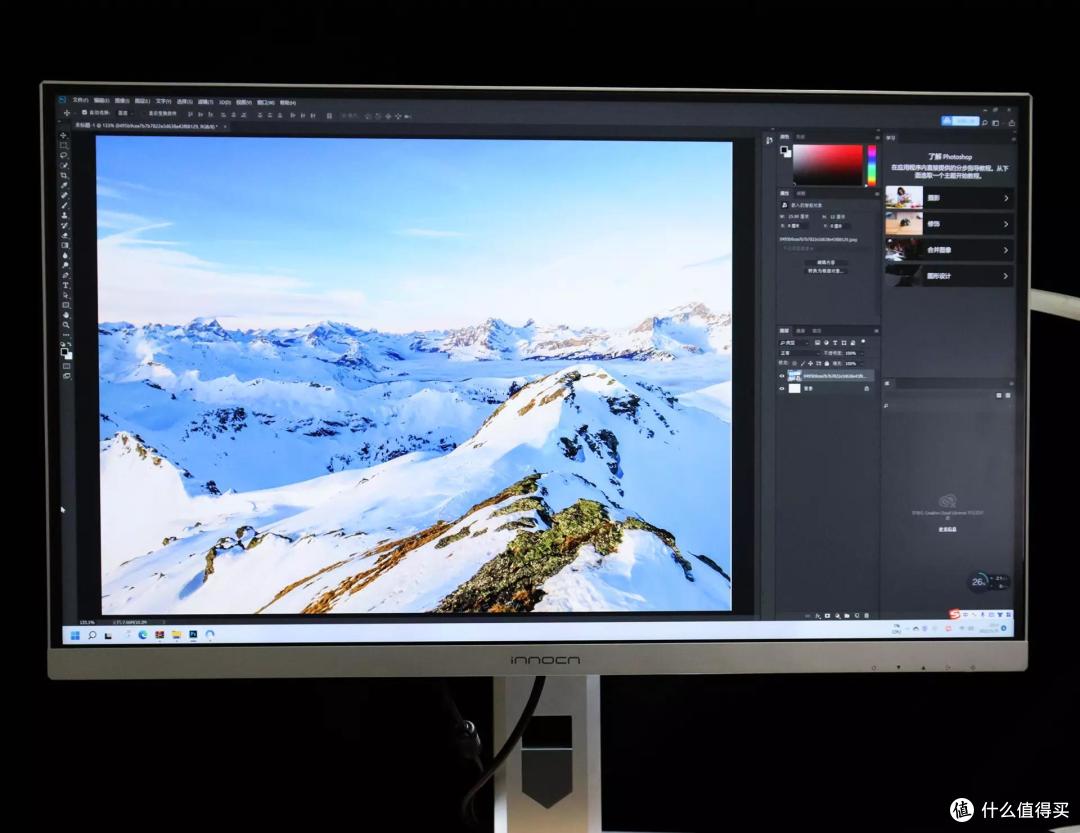1080x833 pixels.
Task: Toggle the Auto-Select checkbox in options bar
Action: click(x=84, y=112)
